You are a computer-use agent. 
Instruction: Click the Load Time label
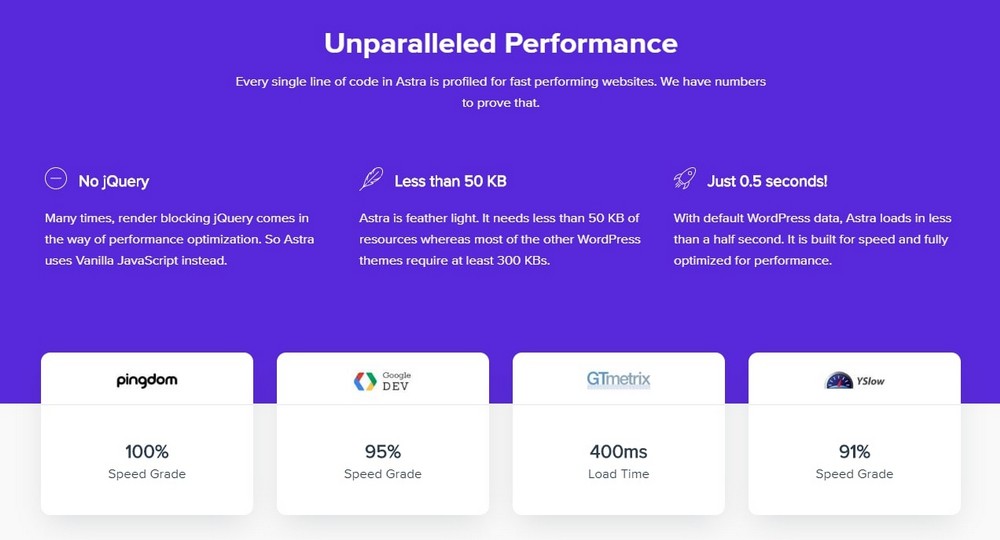click(619, 474)
